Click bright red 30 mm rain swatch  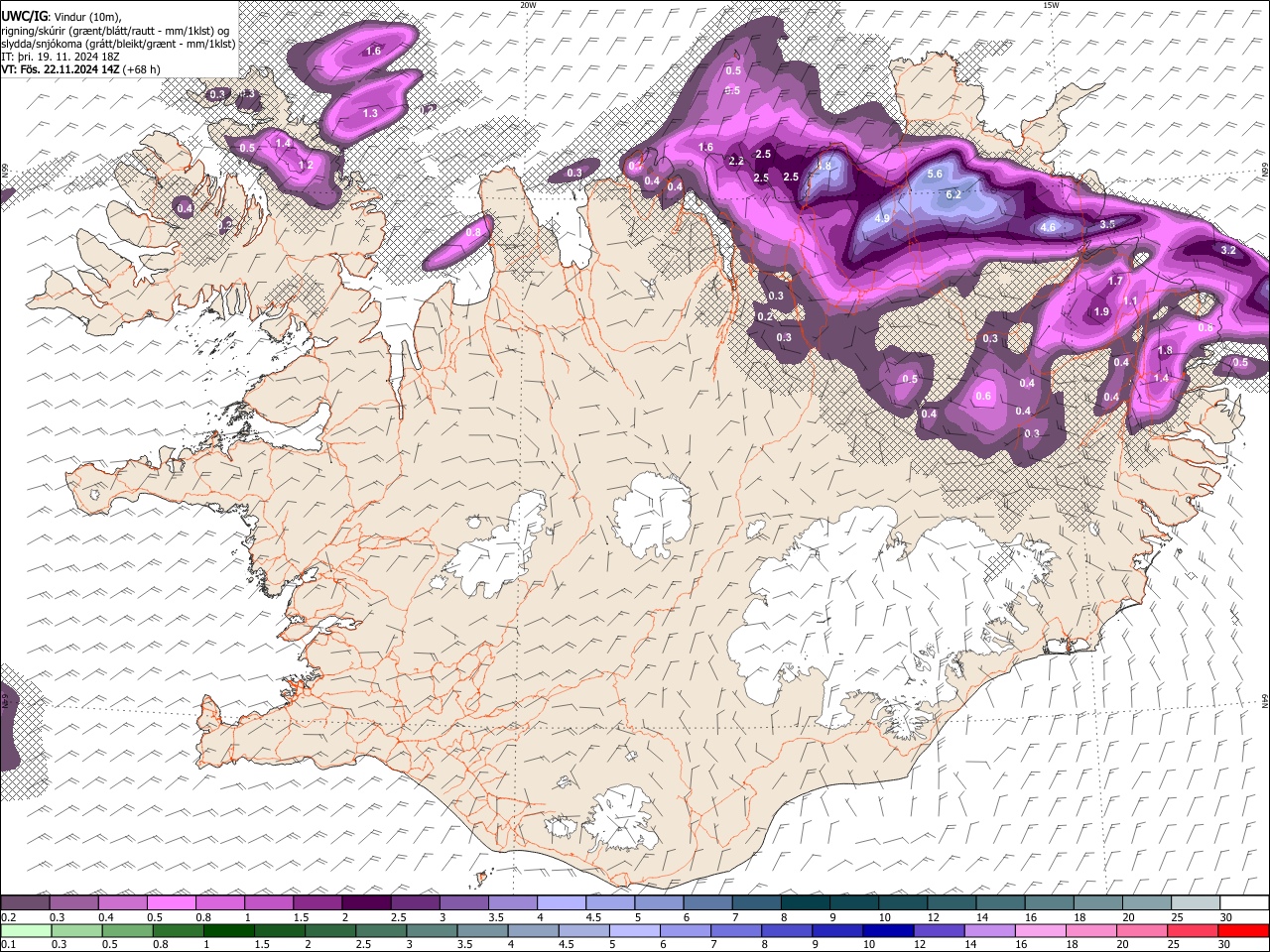click(1242, 930)
